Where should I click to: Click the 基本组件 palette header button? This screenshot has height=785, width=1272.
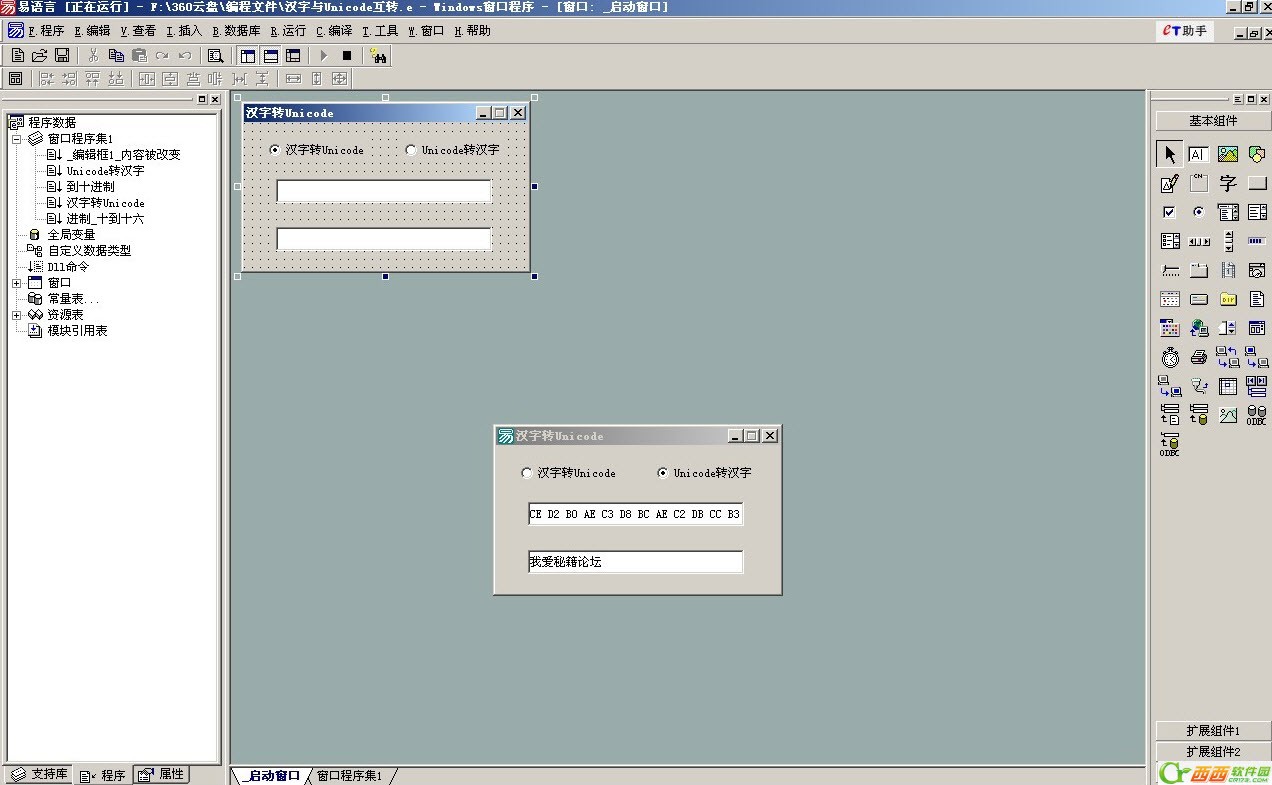click(1212, 121)
